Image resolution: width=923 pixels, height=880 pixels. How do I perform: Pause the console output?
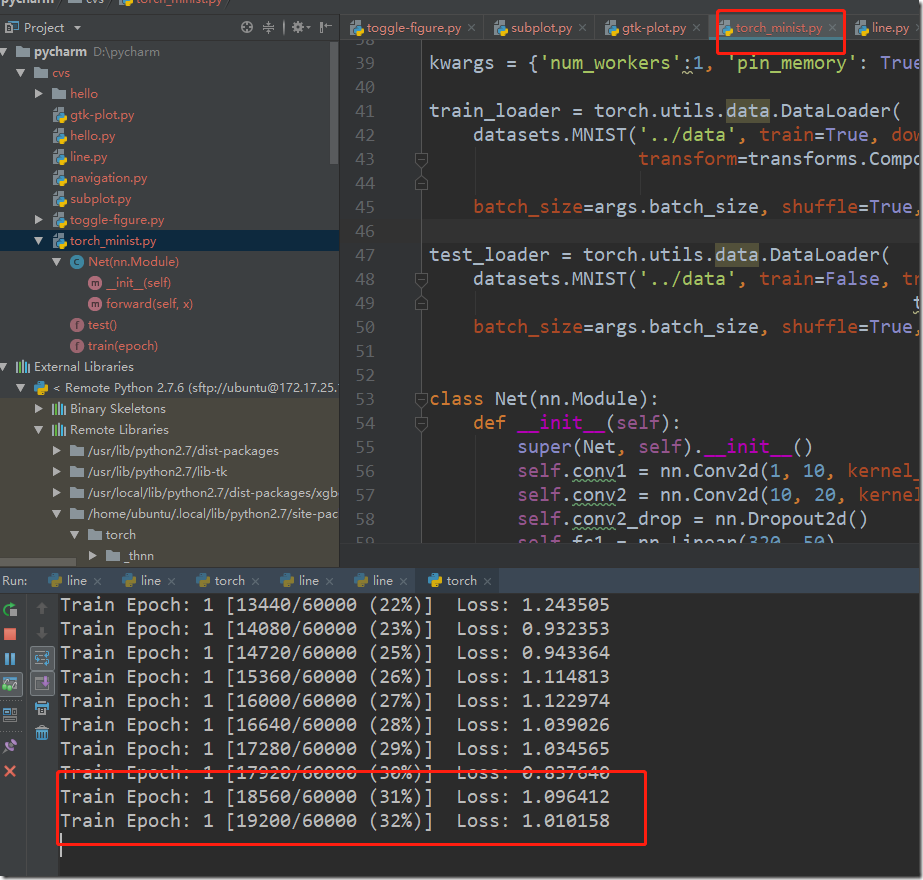10,659
